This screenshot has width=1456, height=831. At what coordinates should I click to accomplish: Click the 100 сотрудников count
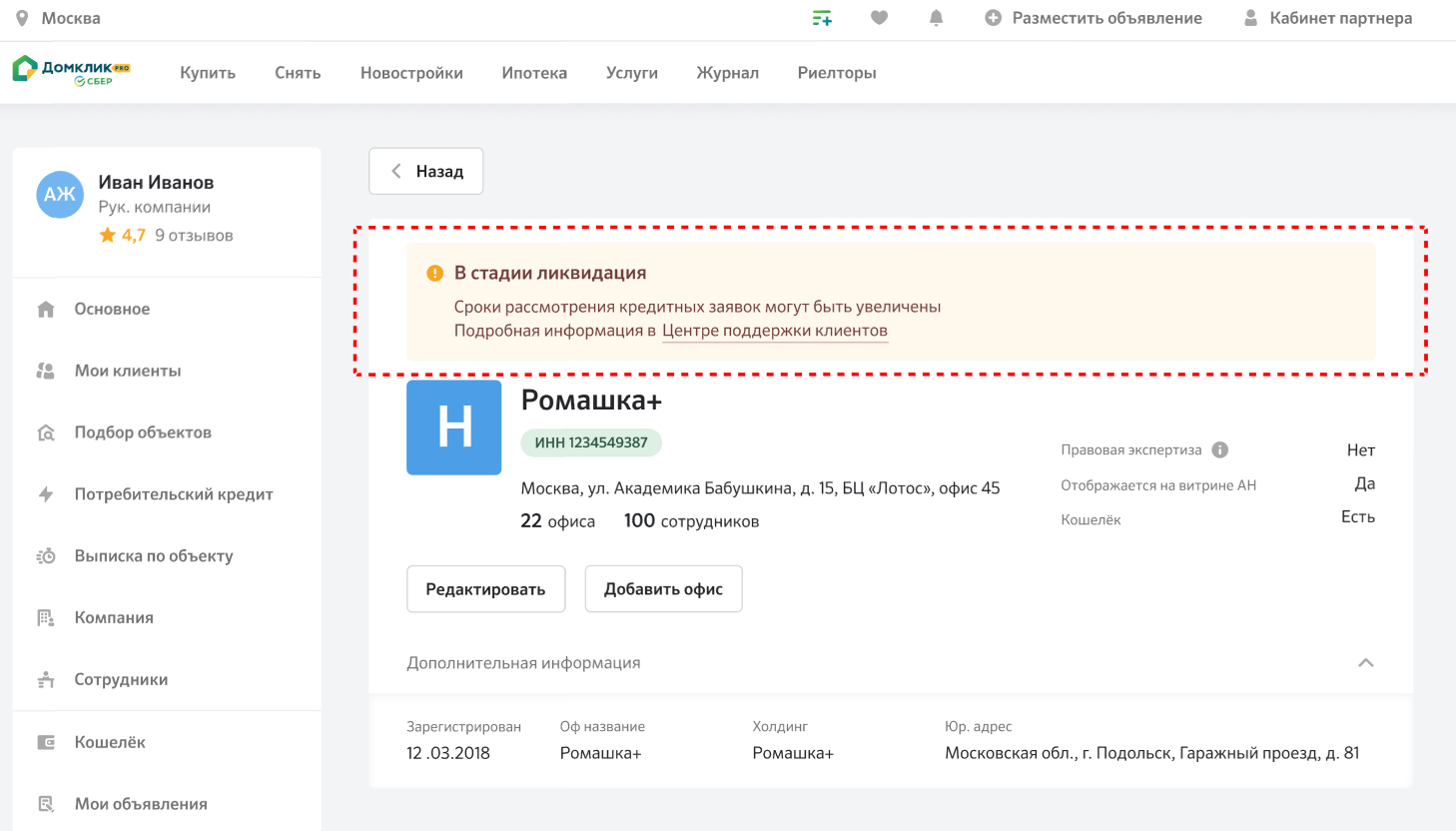(691, 521)
